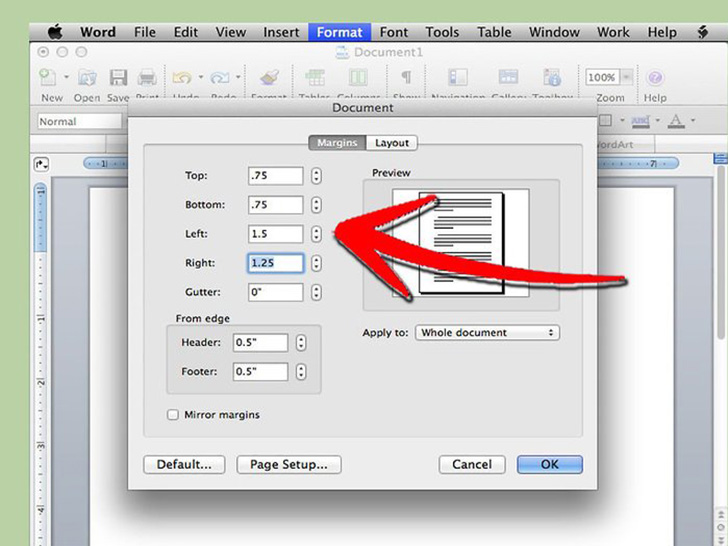Click the tab selector at ruler corner
This screenshot has height=546, width=728.
41,164
